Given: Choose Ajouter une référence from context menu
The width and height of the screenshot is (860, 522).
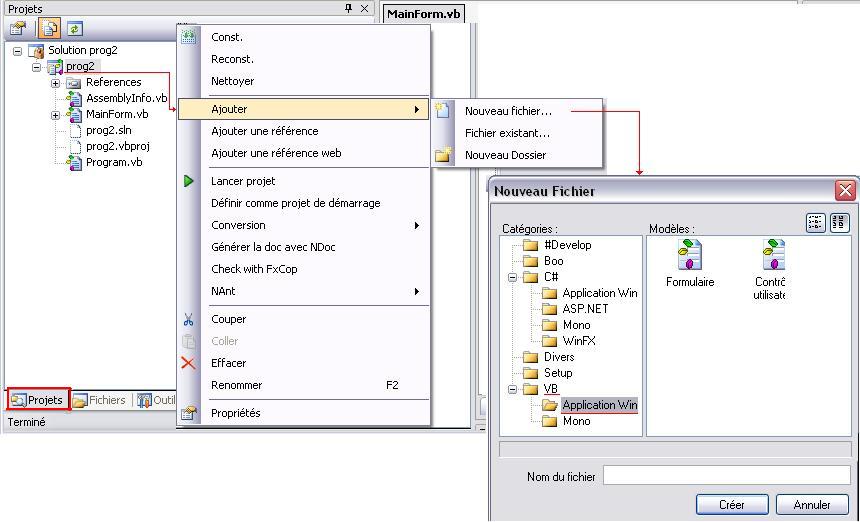Looking at the screenshot, I should pos(265,131).
